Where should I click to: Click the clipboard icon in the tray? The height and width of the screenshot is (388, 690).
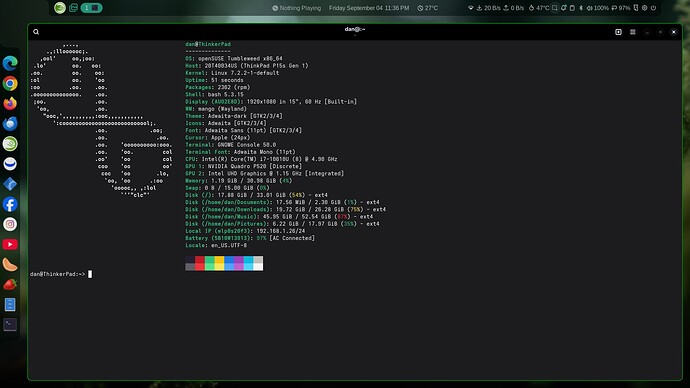tap(572, 8)
